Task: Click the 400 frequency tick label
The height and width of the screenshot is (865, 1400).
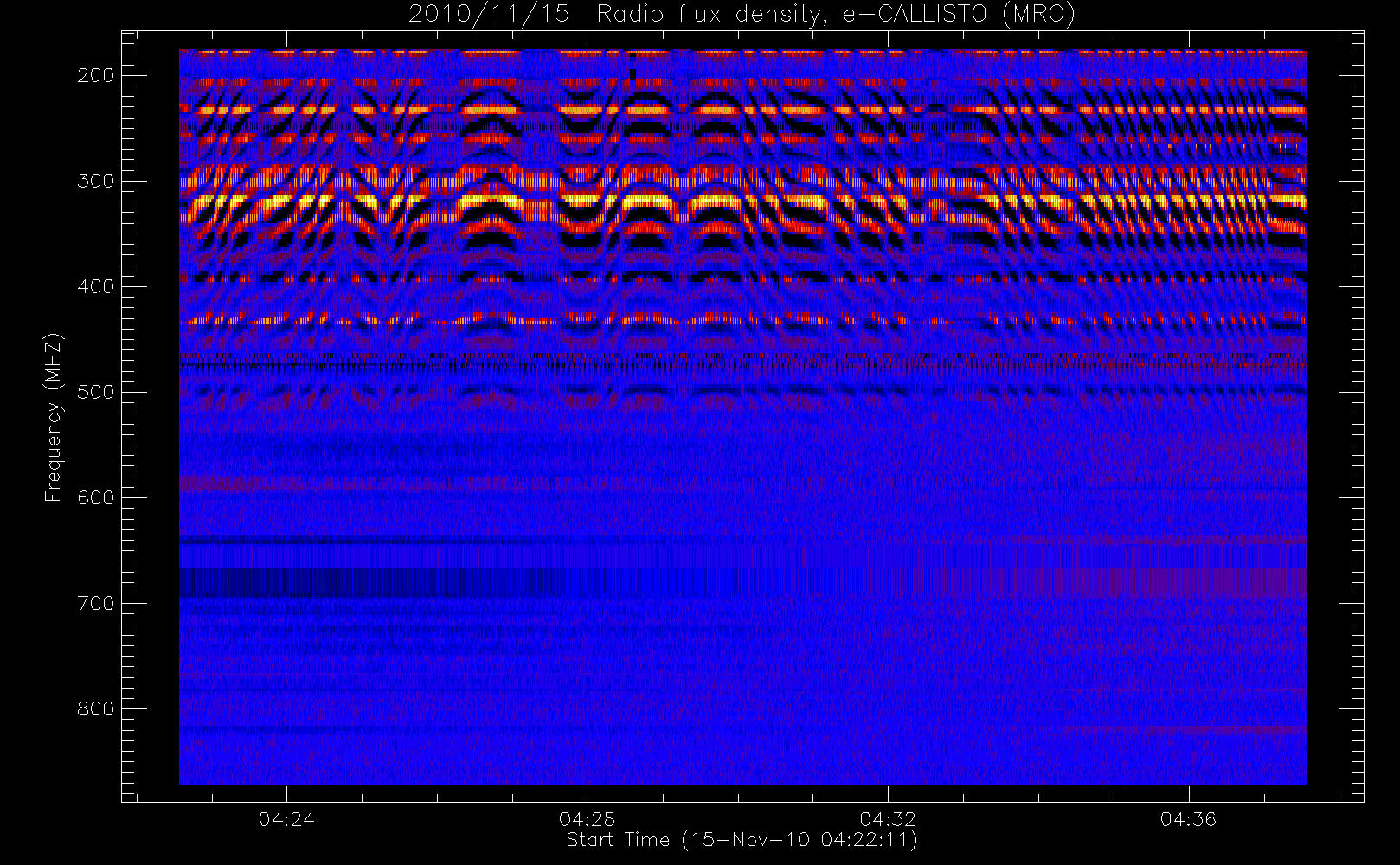Action: pos(96,286)
